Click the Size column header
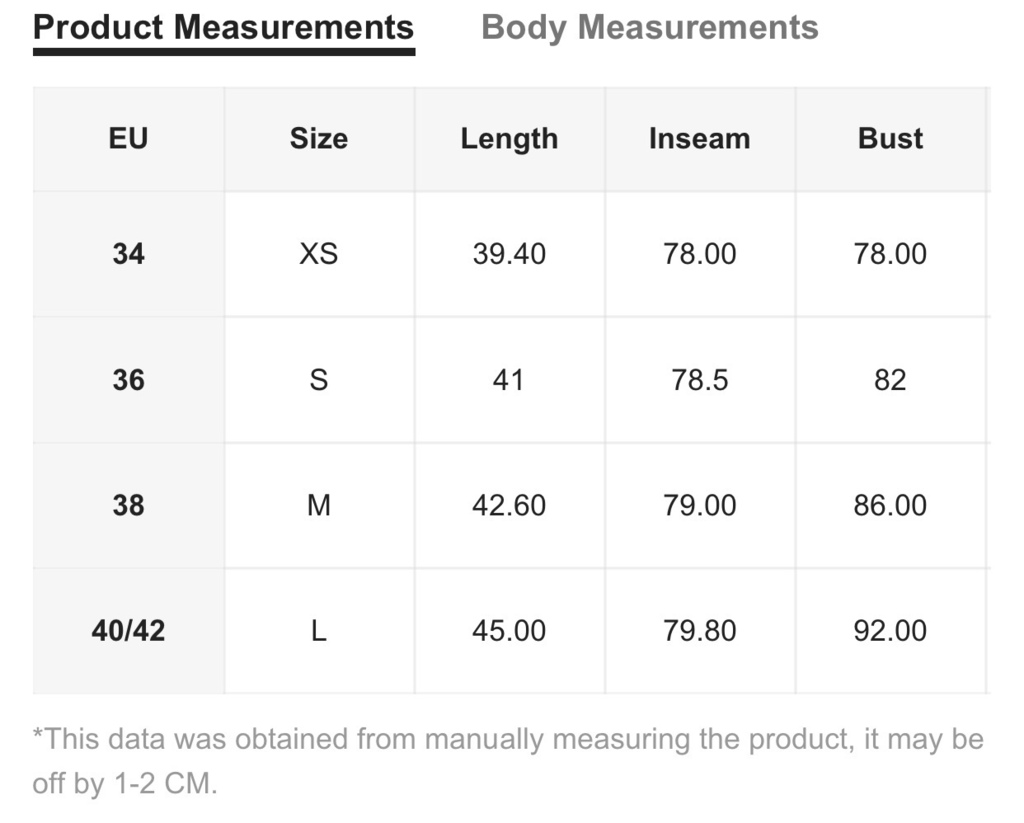The width and height of the screenshot is (1024, 823). point(319,138)
